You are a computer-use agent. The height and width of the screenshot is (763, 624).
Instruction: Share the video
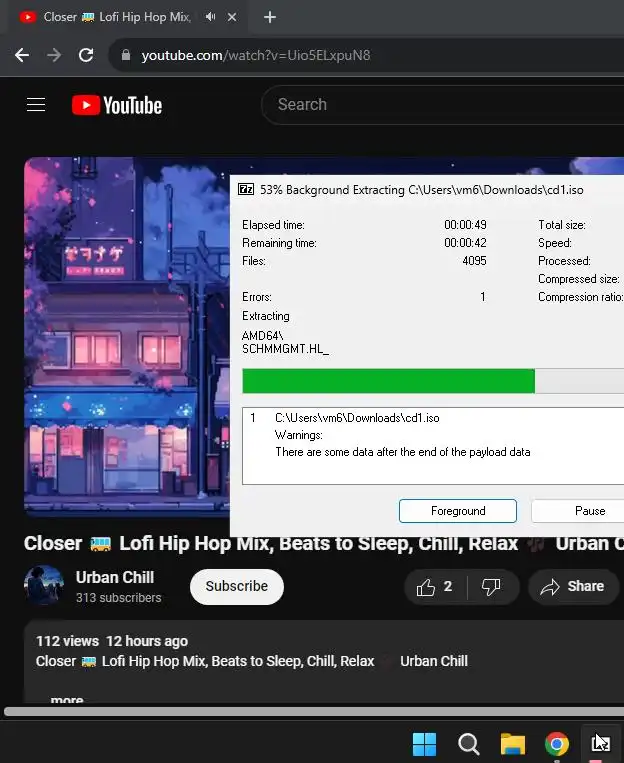572,587
